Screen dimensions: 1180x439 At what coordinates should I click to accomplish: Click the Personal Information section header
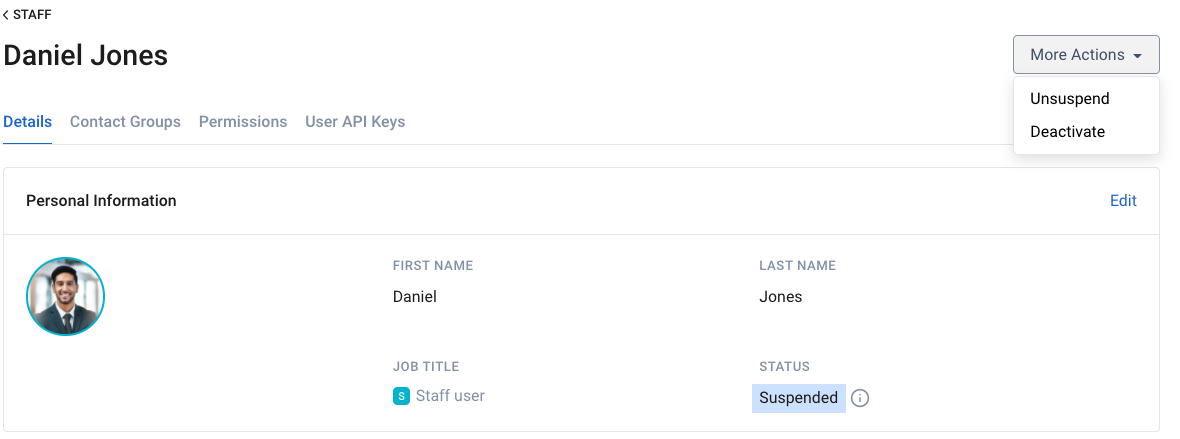[101, 200]
